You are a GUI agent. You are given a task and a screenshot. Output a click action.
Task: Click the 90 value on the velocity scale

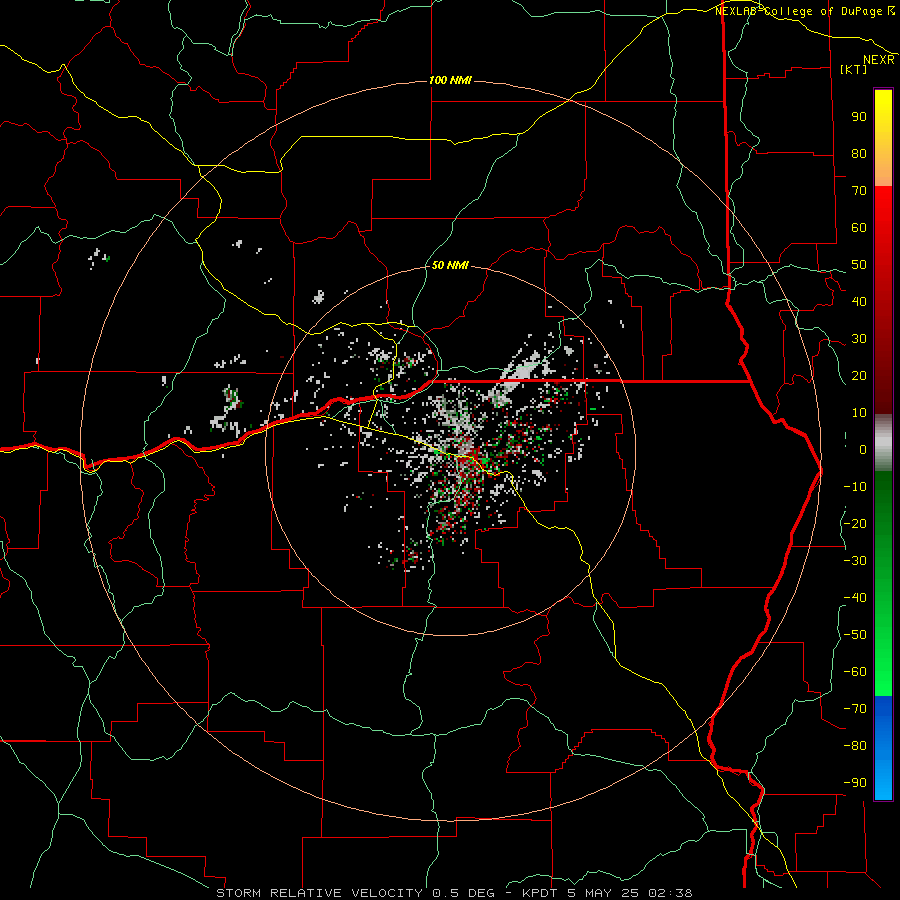[x=859, y=117]
